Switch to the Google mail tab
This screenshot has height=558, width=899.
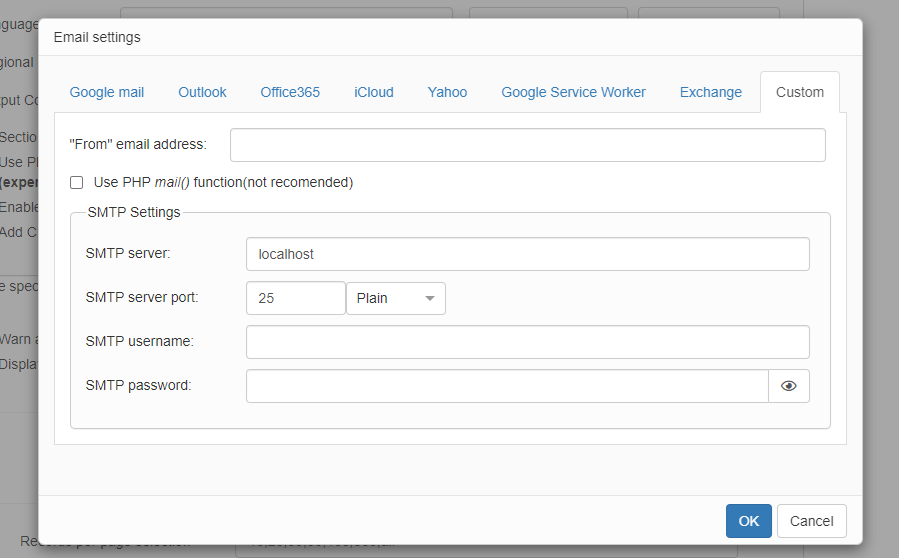pos(107,92)
